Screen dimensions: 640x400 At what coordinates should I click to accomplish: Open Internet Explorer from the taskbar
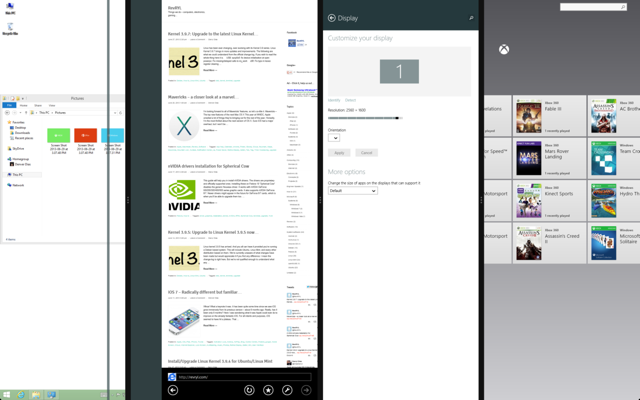[20, 395]
